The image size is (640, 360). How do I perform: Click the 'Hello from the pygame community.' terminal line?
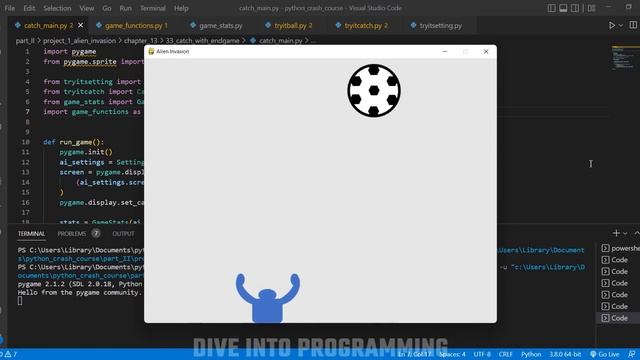(80, 292)
